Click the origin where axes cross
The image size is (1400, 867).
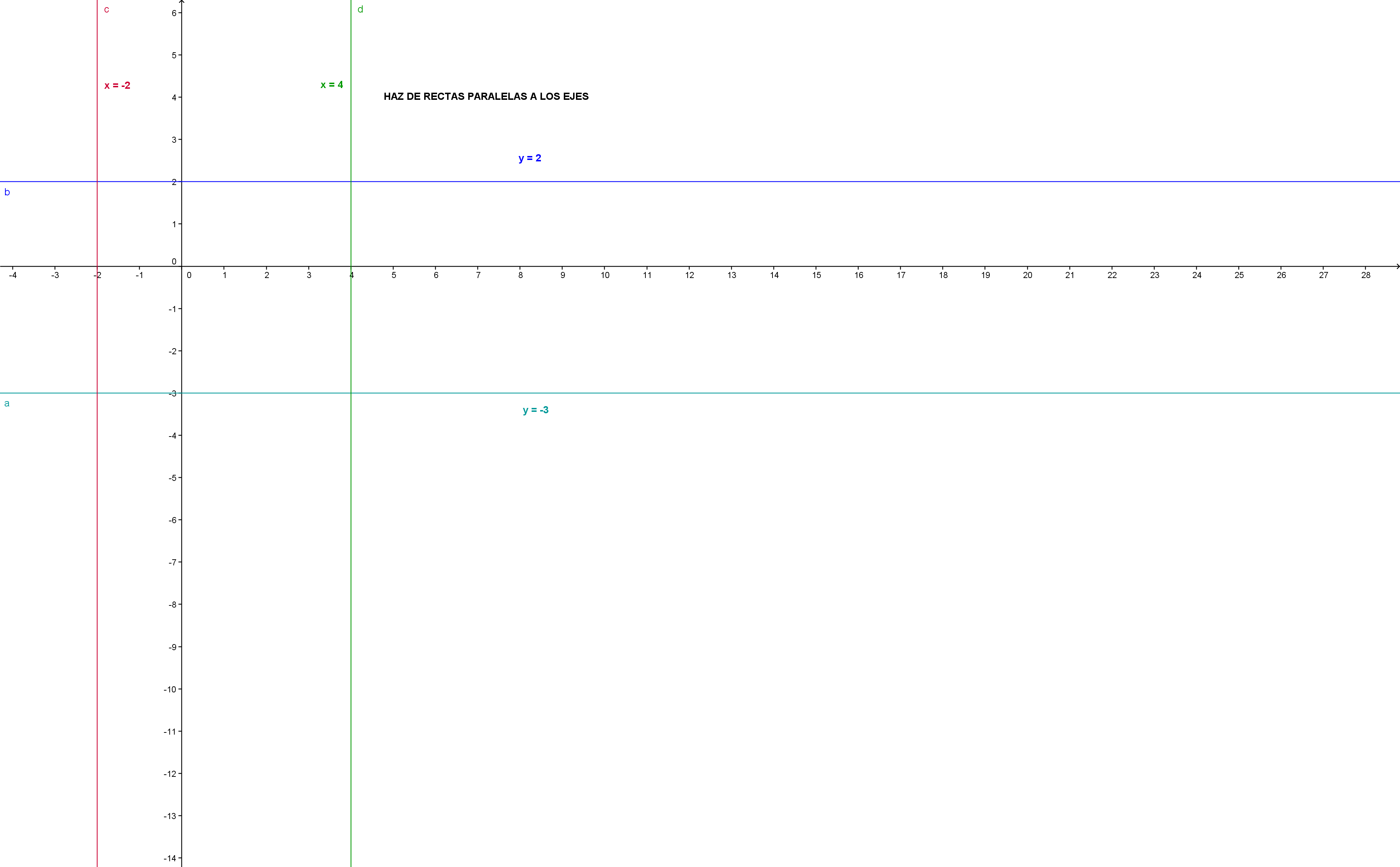(x=182, y=266)
